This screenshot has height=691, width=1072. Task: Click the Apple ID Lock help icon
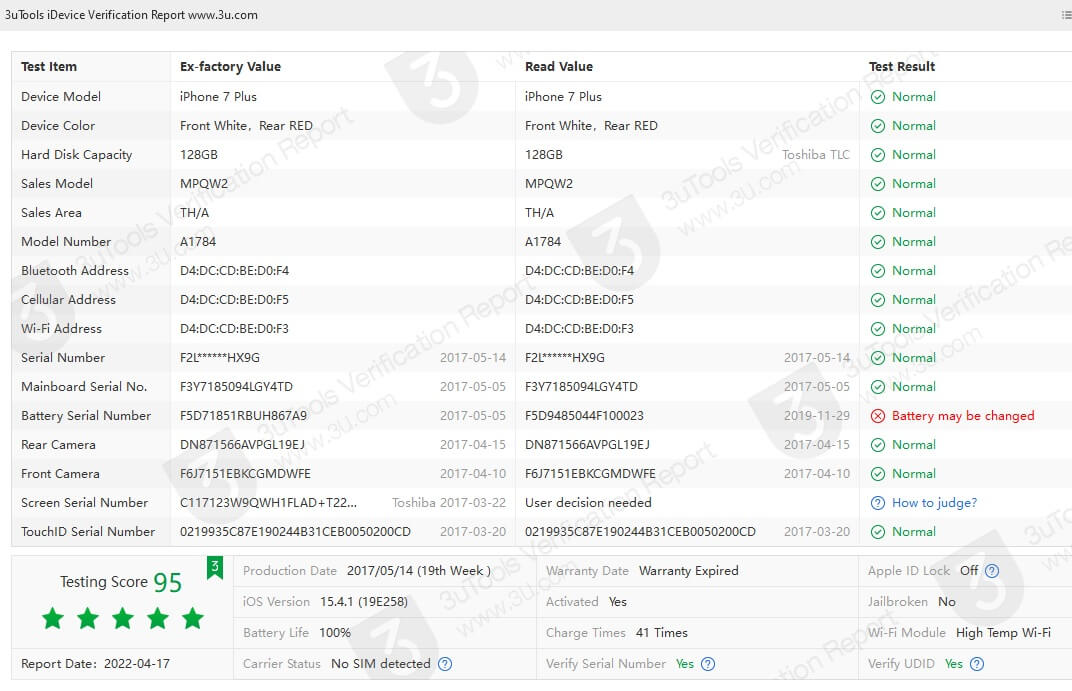[x=992, y=571]
